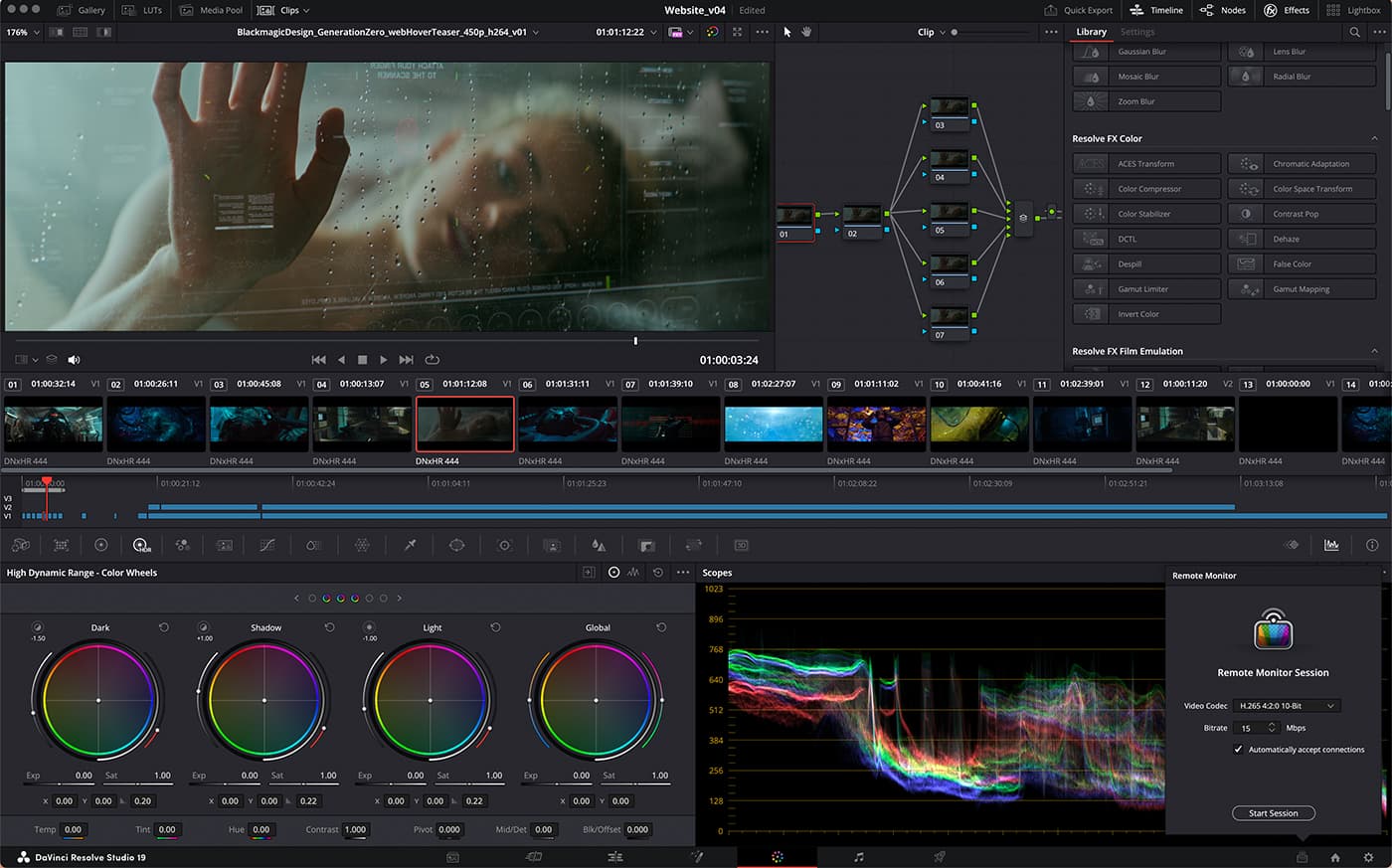
Task: Switch to the Library tab
Action: tap(1091, 32)
